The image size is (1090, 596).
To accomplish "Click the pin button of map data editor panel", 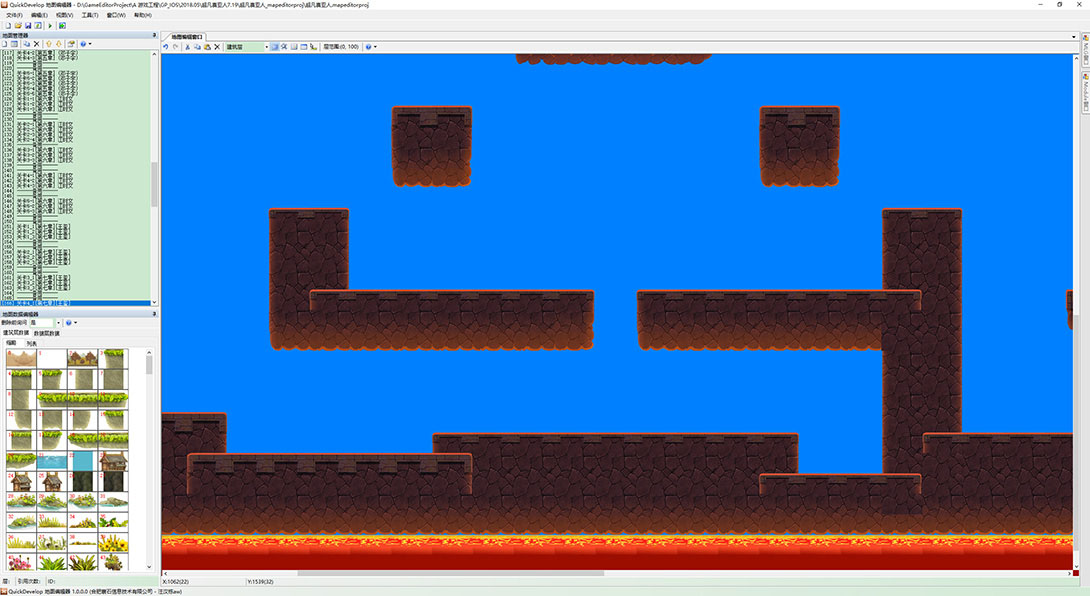I will click(x=154, y=314).
